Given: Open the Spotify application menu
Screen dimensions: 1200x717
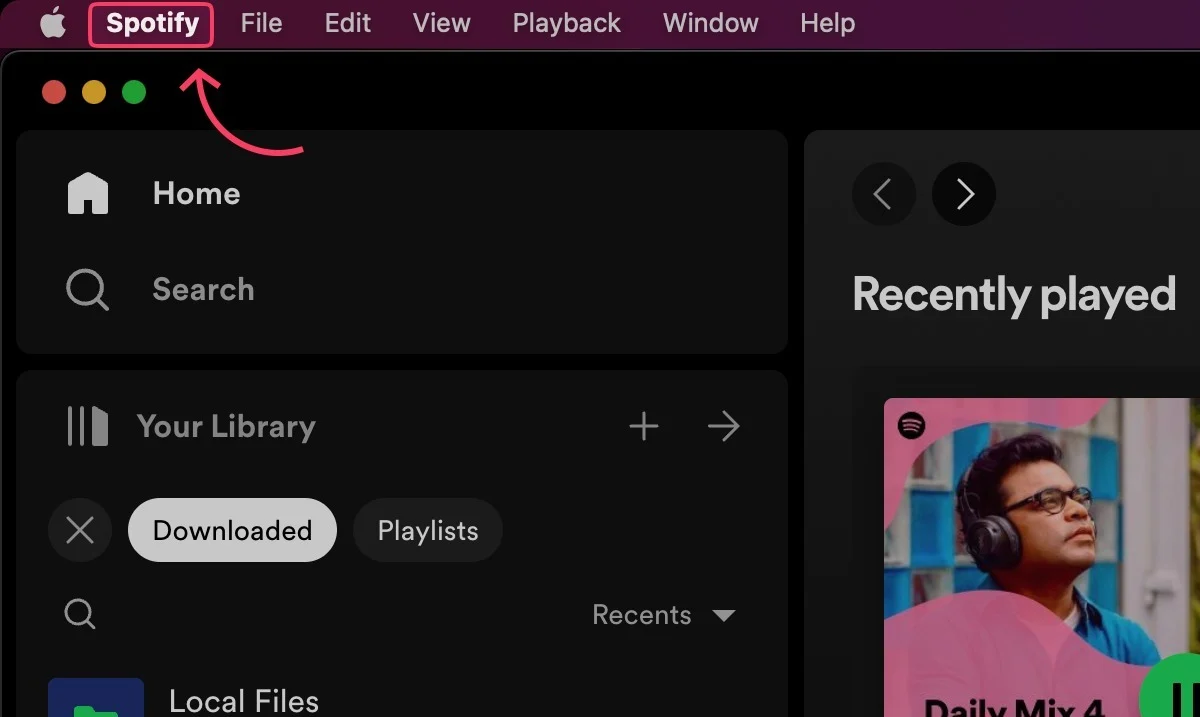Looking at the screenshot, I should pos(152,24).
